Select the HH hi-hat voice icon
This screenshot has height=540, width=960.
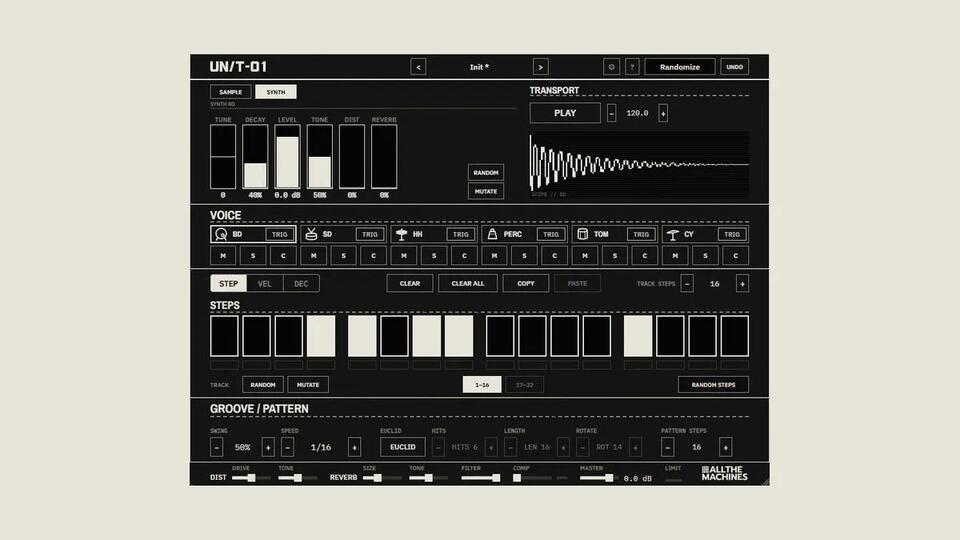402,234
